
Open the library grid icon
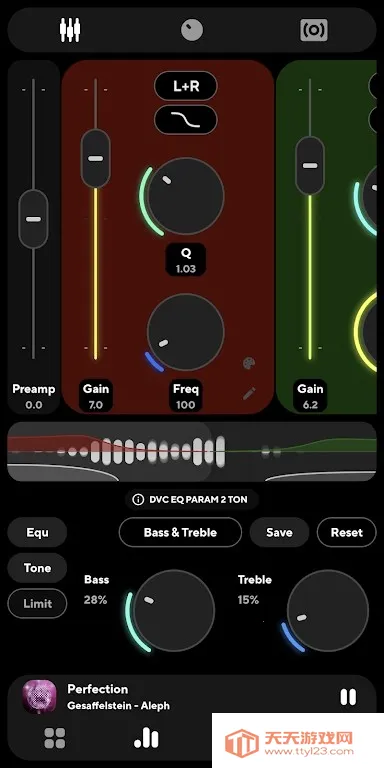click(x=55, y=738)
